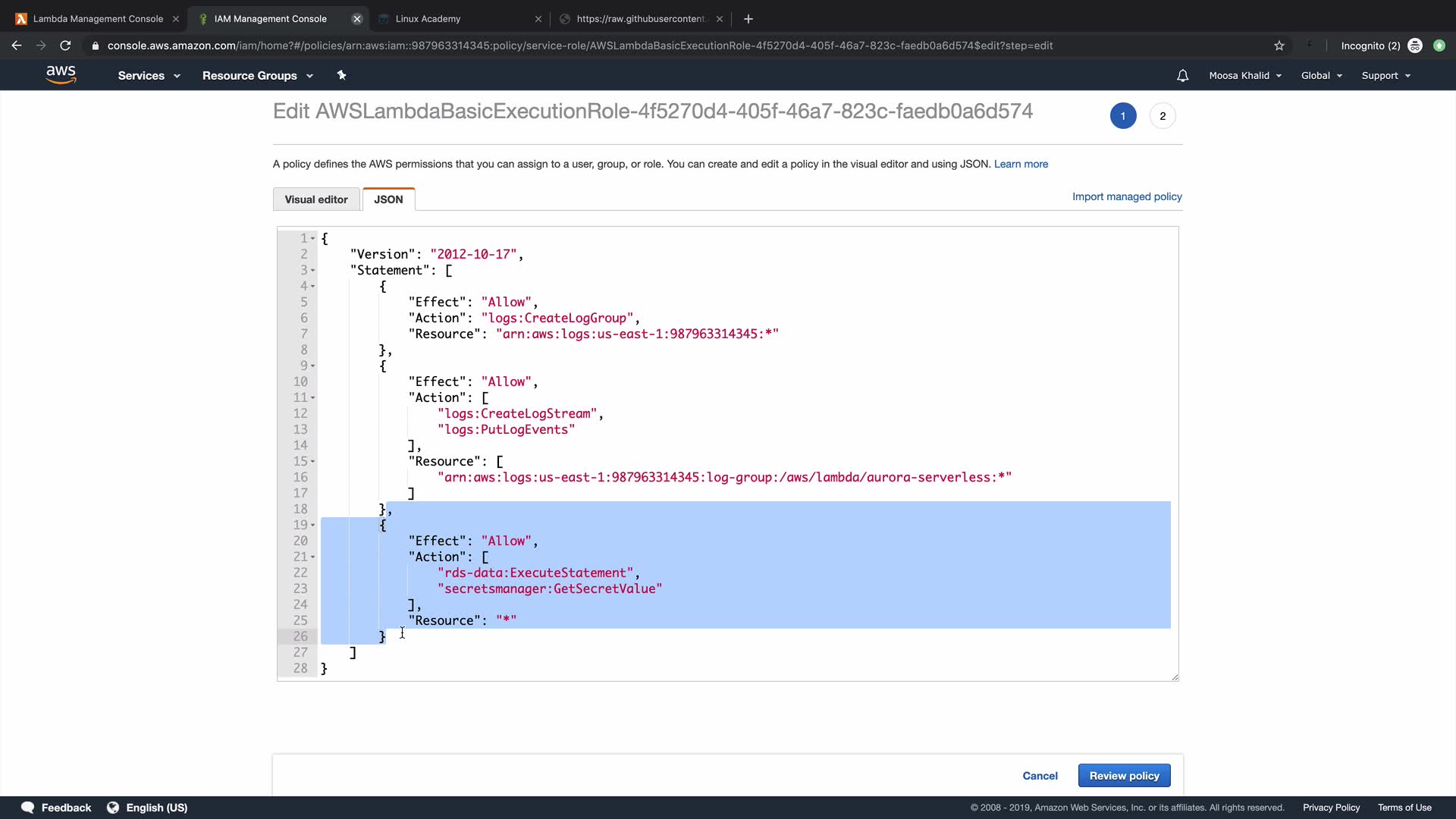
Task: Open the Services dropdown menu
Action: (x=149, y=75)
